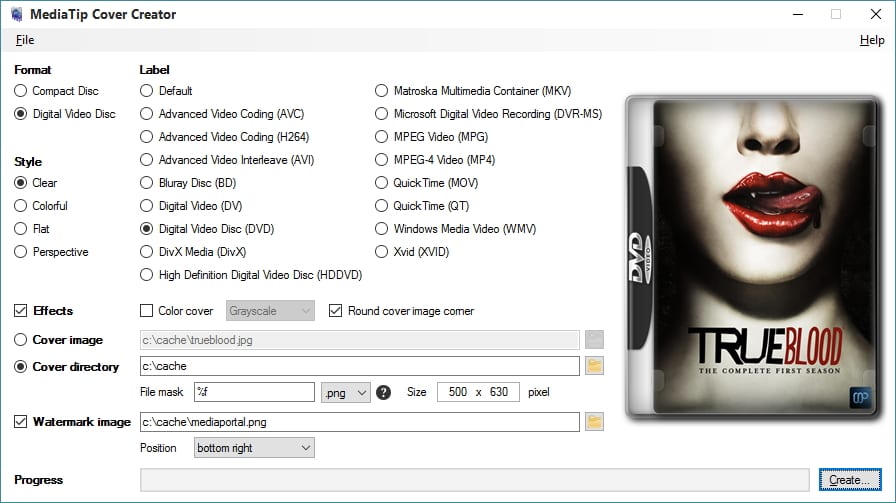Image resolution: width=896 pixels, height=503 pixels.
Task: Select Bluray Disc (BD) label
Action: coord(147,183)
